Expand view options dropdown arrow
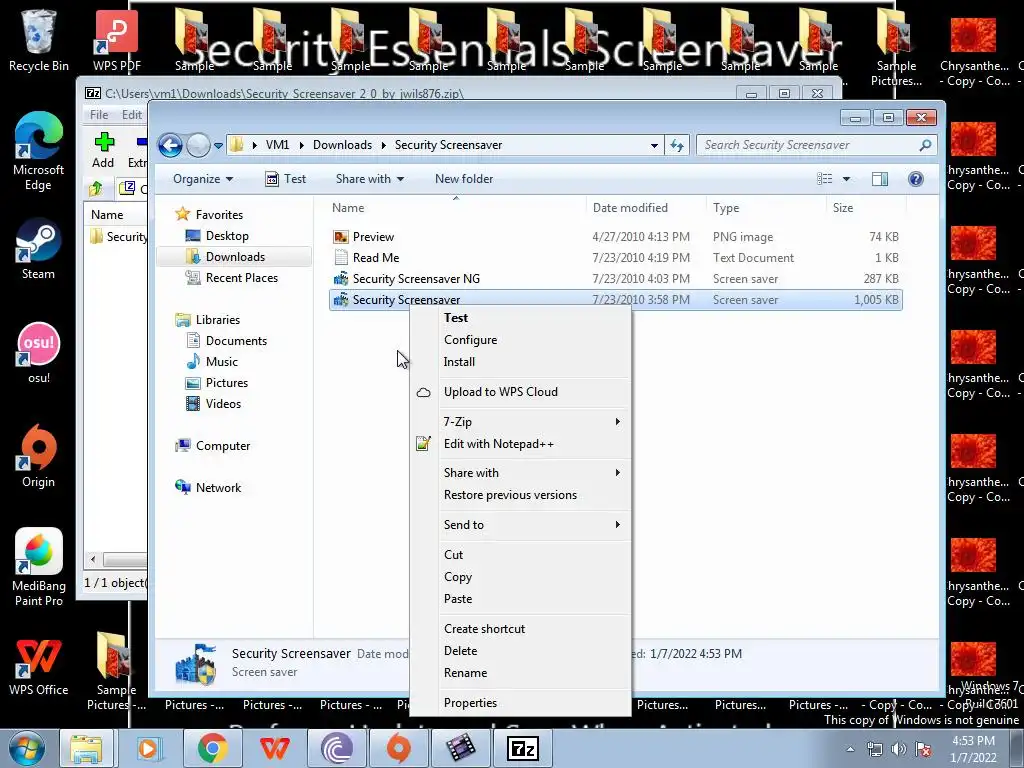The image size is (1024, 768). point(846,179)
